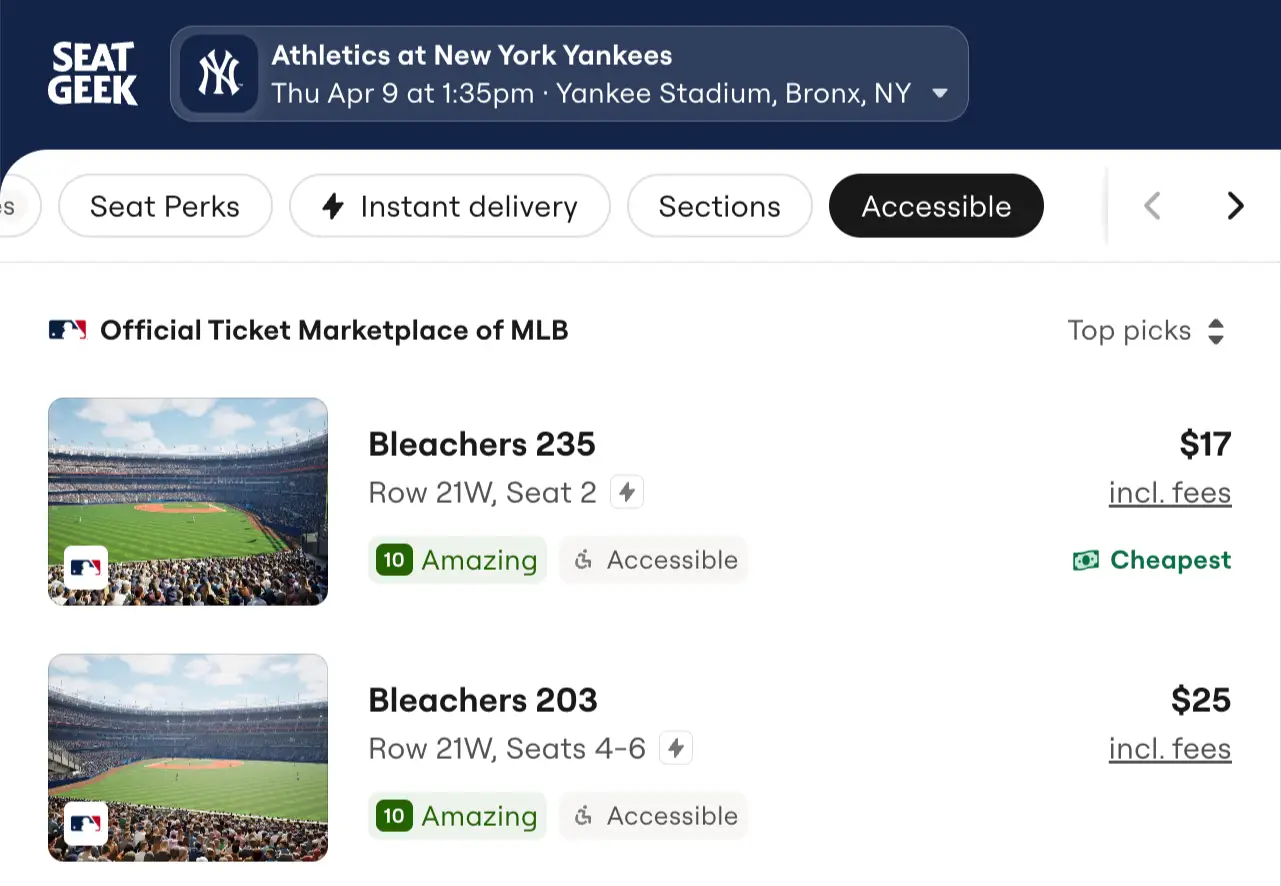
Task: Click the lightning bolt on the Bleachers 203 listing
Action: tap(675, 747)
